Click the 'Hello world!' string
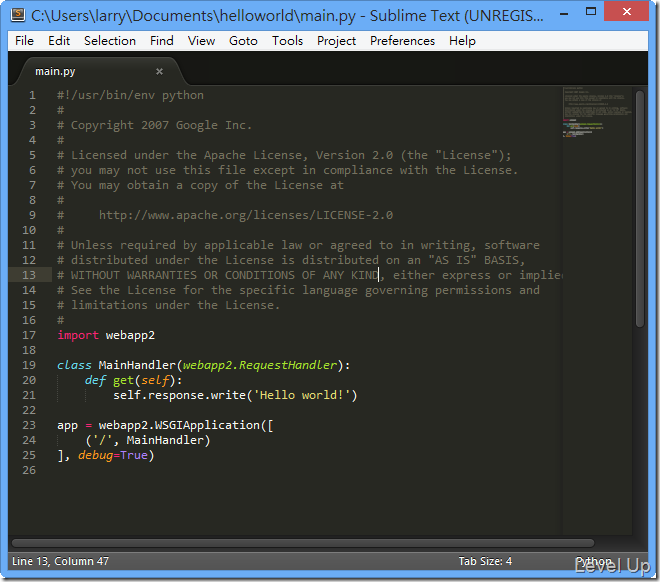The width and height of the screenshot is (660, 582). (x=302, y=395)
